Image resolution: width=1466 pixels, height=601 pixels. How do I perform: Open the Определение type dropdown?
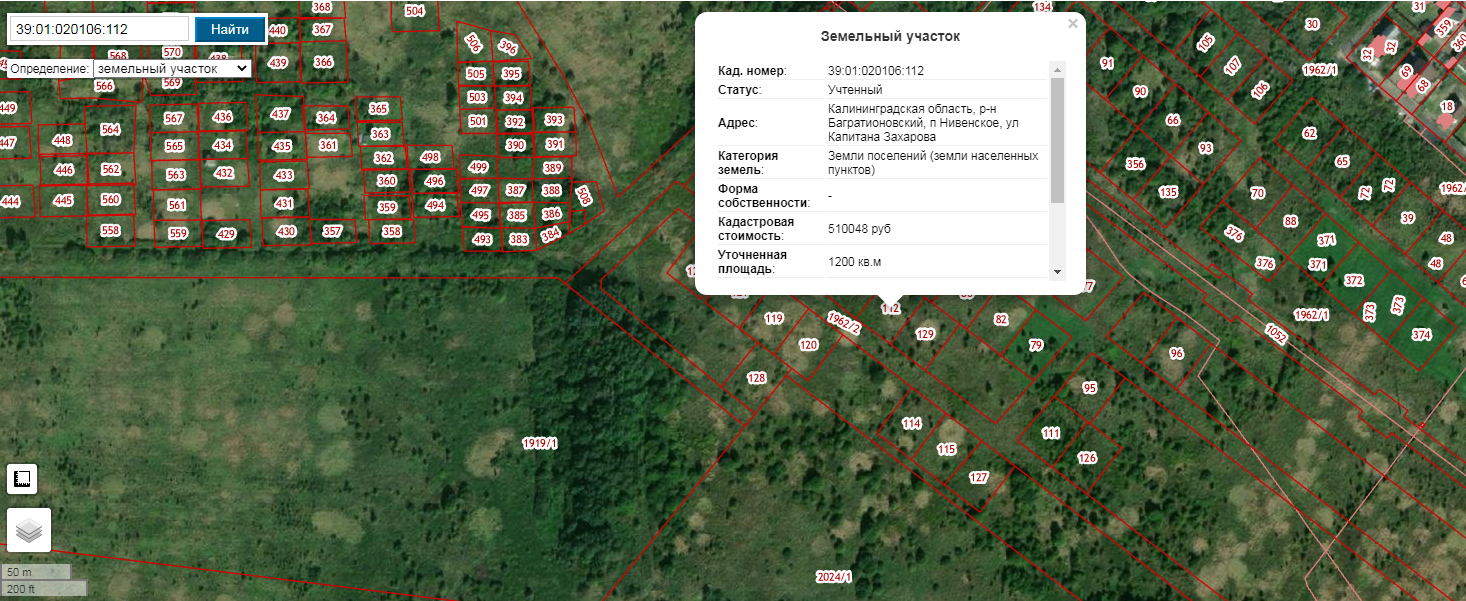(x=172, y=69)
